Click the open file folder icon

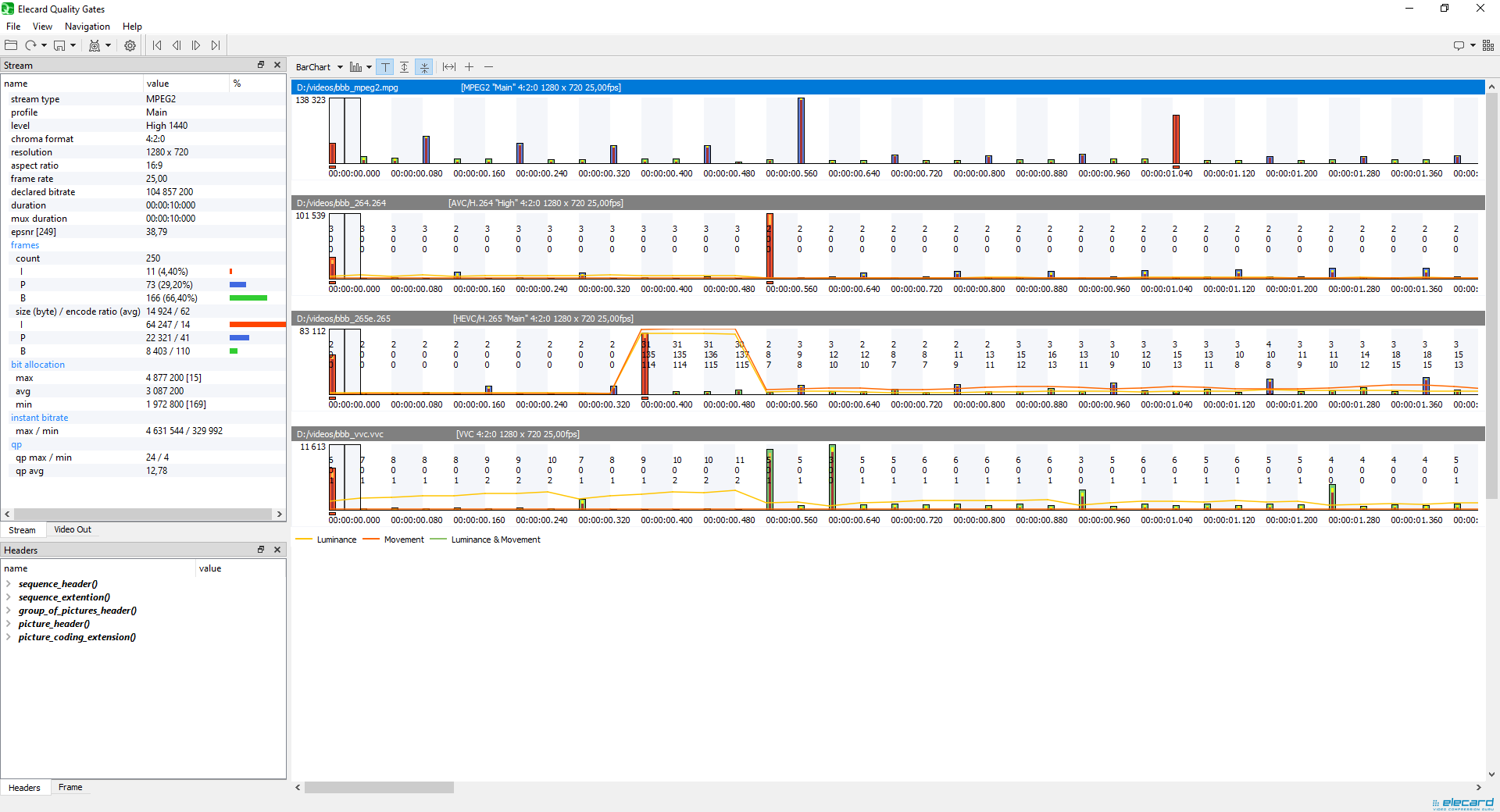pyautogui.click(x=11, y=45)
